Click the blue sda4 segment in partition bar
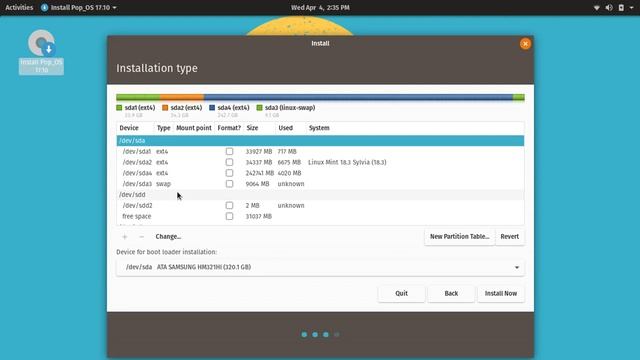This screenshot has height=360, width=640. pos(358,97)
